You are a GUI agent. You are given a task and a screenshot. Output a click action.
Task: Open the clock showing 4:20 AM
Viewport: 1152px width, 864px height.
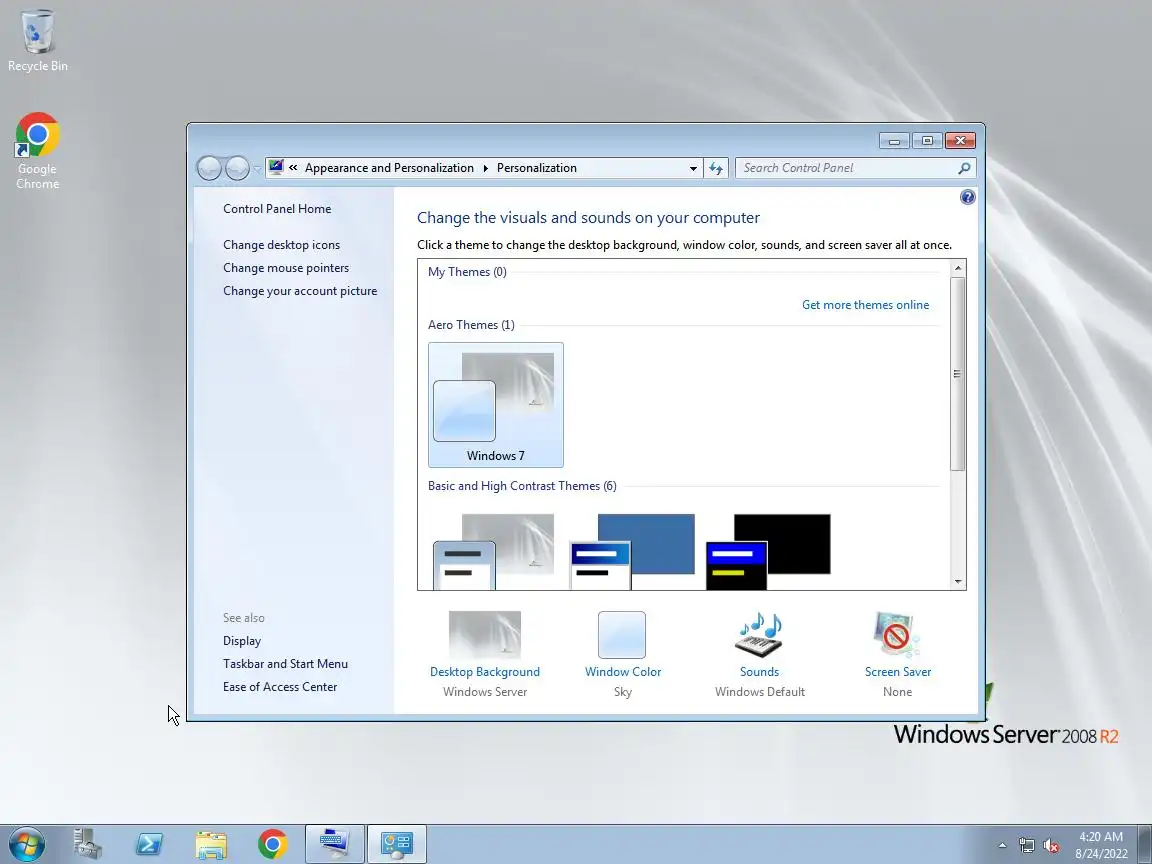click(1101, 845)
